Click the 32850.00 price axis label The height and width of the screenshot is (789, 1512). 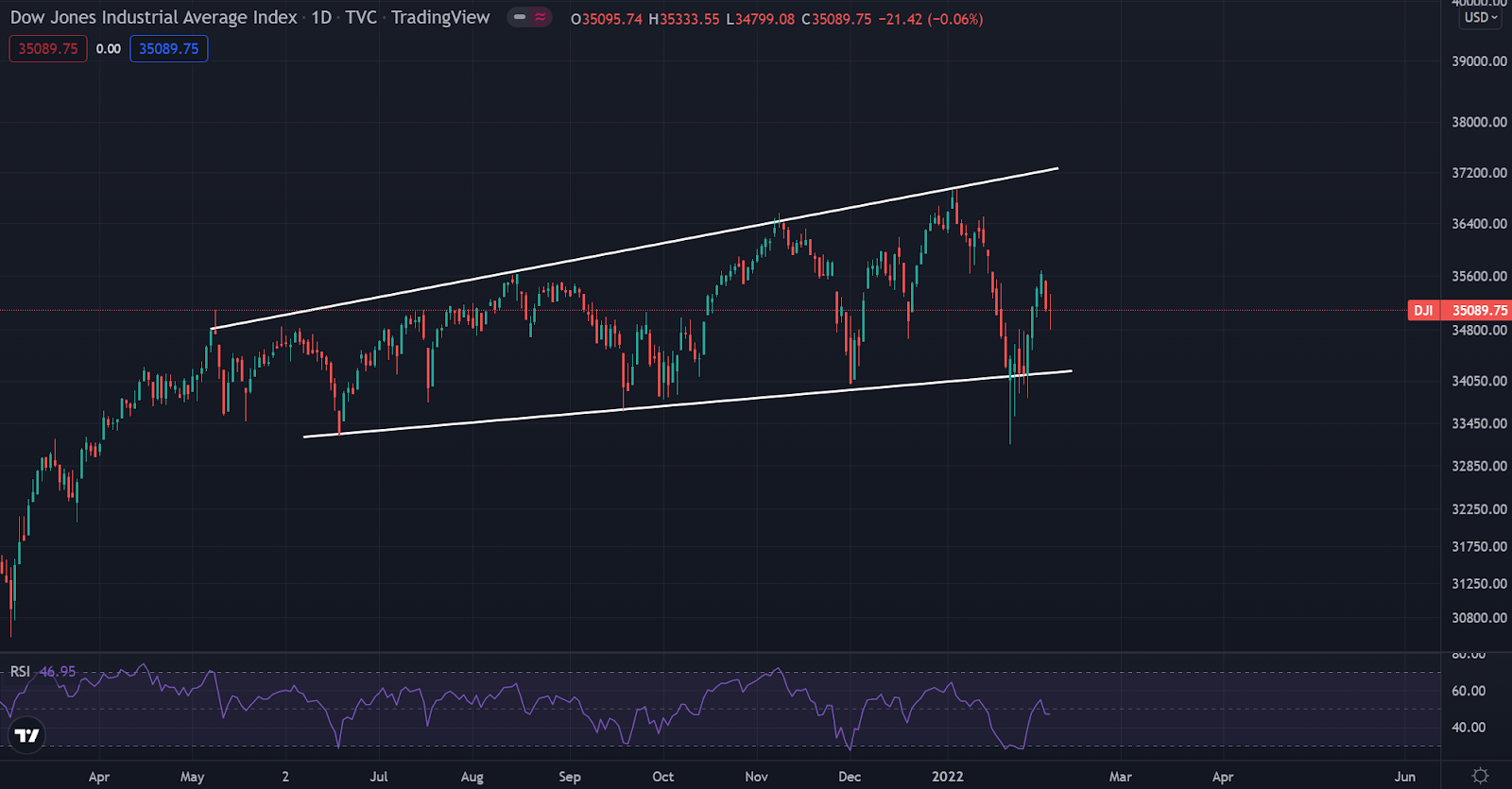[x=1479, y=466]
